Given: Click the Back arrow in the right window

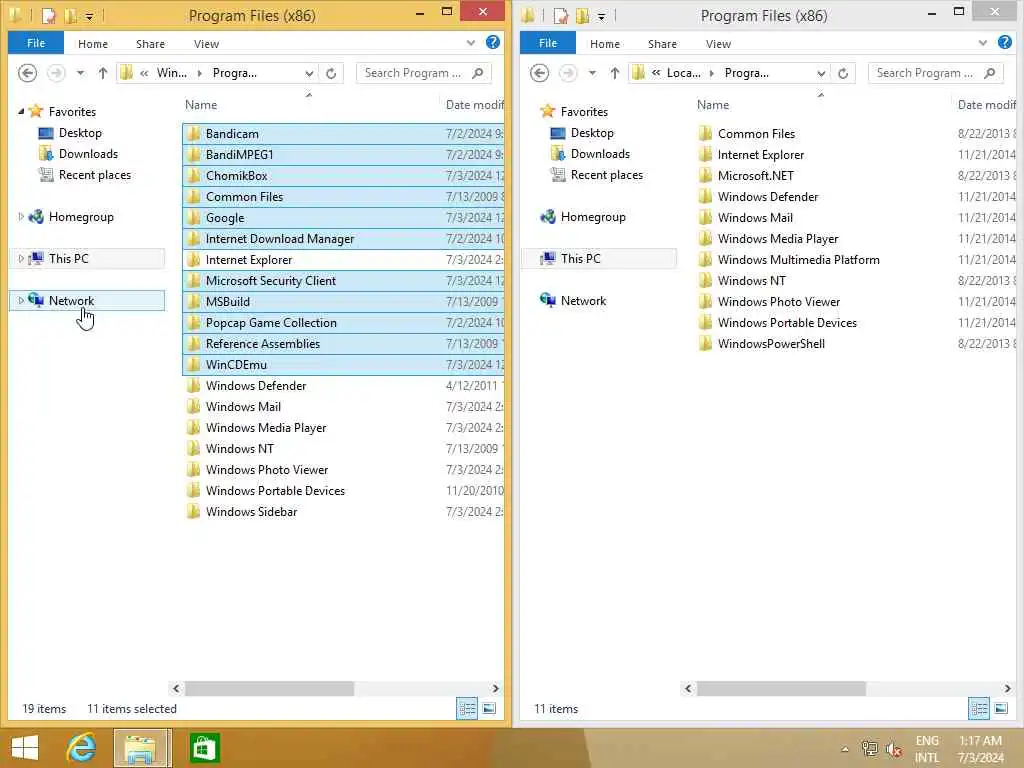Looking at the screenshot, I should (539, 73).
